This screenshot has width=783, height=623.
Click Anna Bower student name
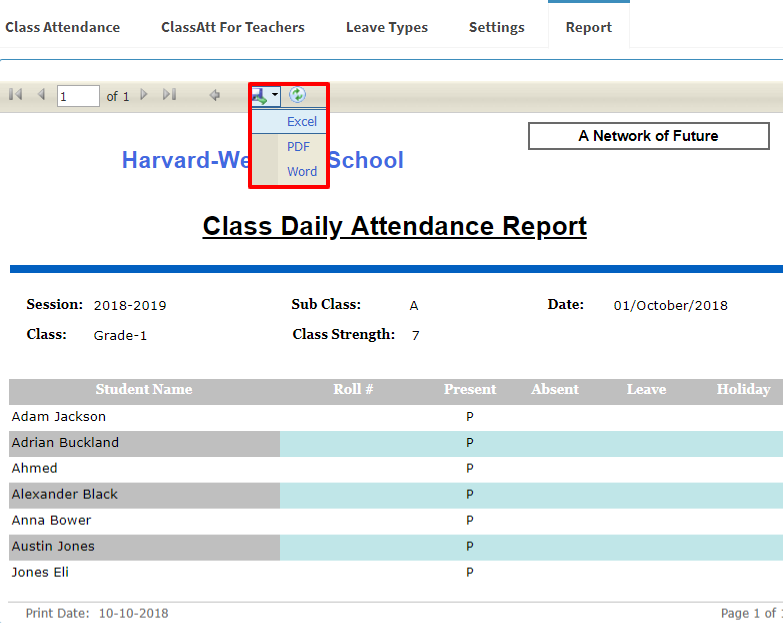click(x=51, y=520)
